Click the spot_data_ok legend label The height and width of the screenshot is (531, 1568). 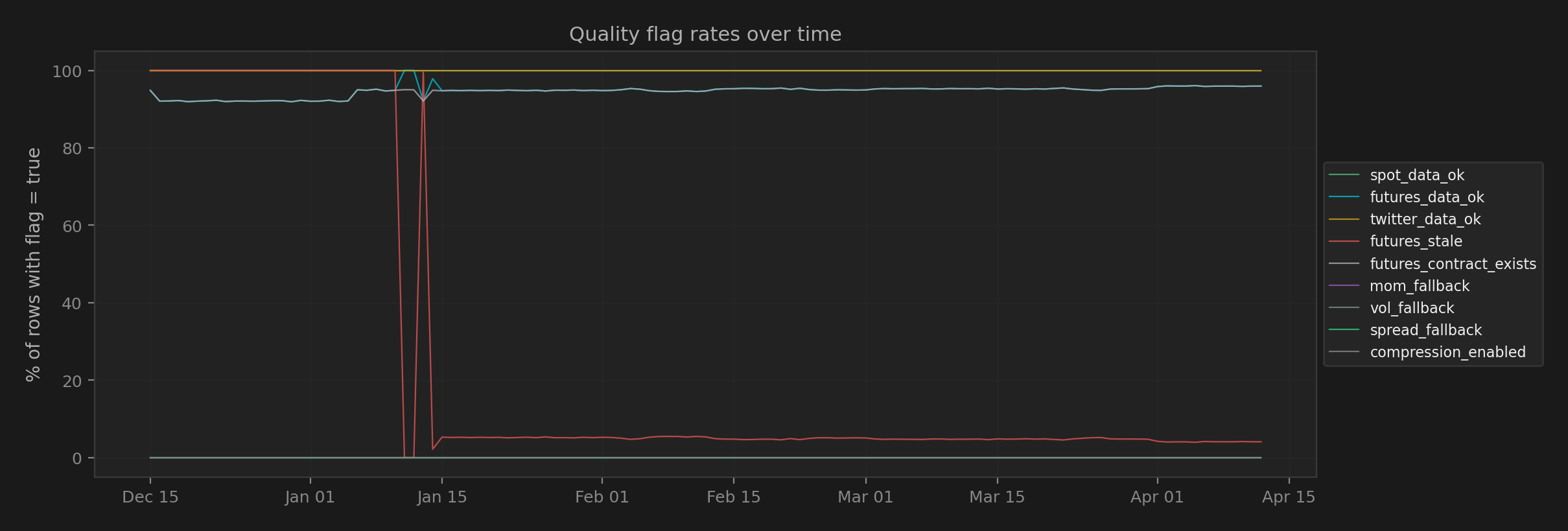1416,175
